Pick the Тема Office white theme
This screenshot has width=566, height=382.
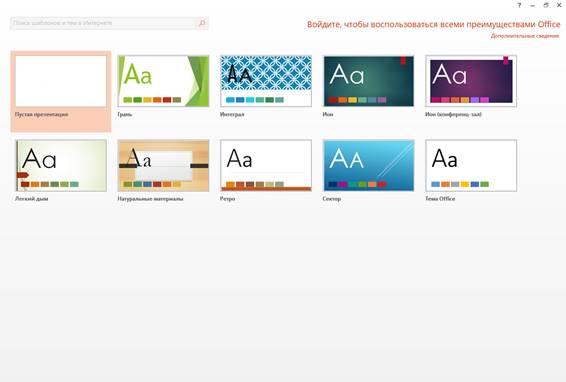pyautogui.click(x=471, y=165)
